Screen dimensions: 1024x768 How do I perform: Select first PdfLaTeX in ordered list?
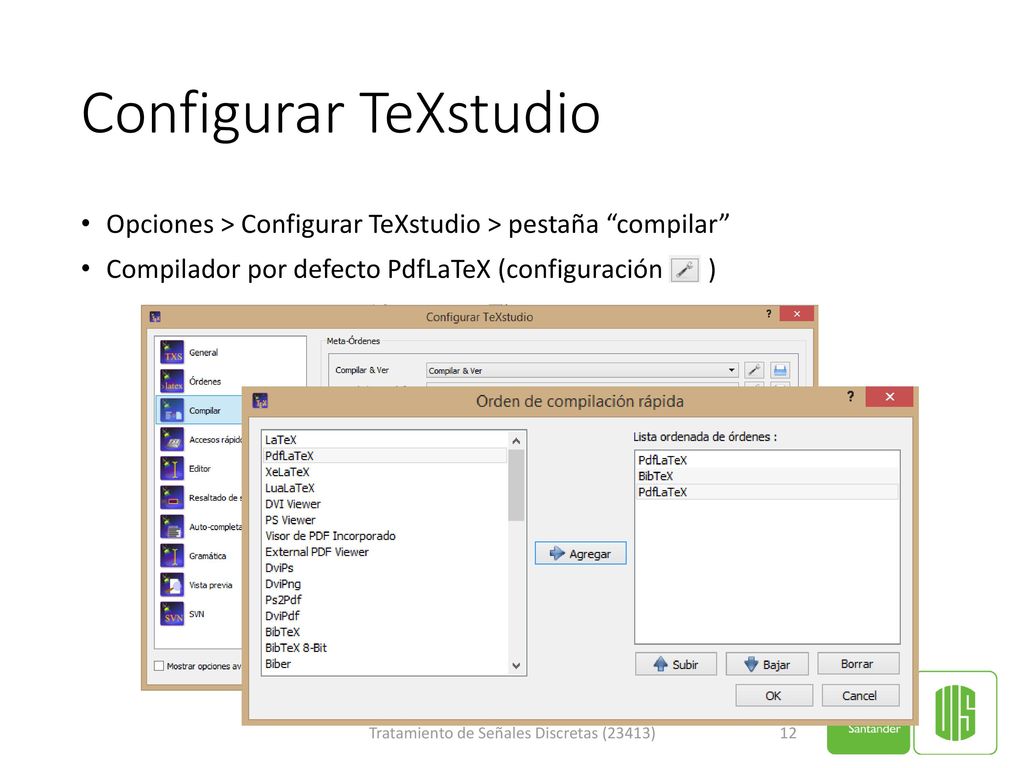point(767,460)
